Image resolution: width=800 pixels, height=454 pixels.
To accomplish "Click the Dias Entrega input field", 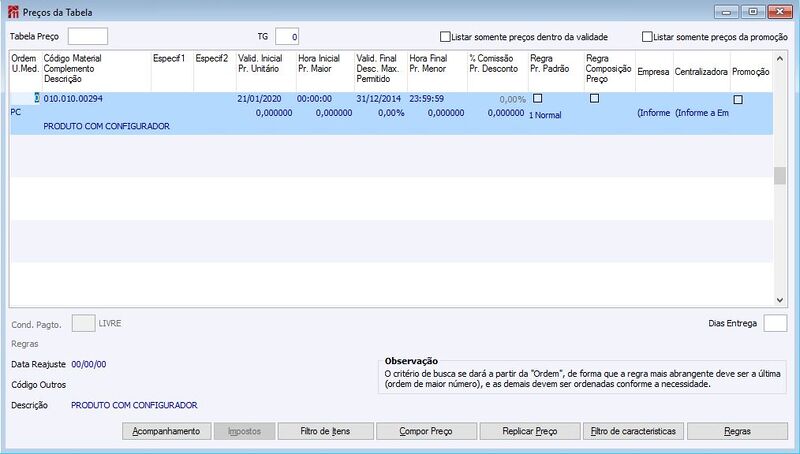I will pos(775,323).
